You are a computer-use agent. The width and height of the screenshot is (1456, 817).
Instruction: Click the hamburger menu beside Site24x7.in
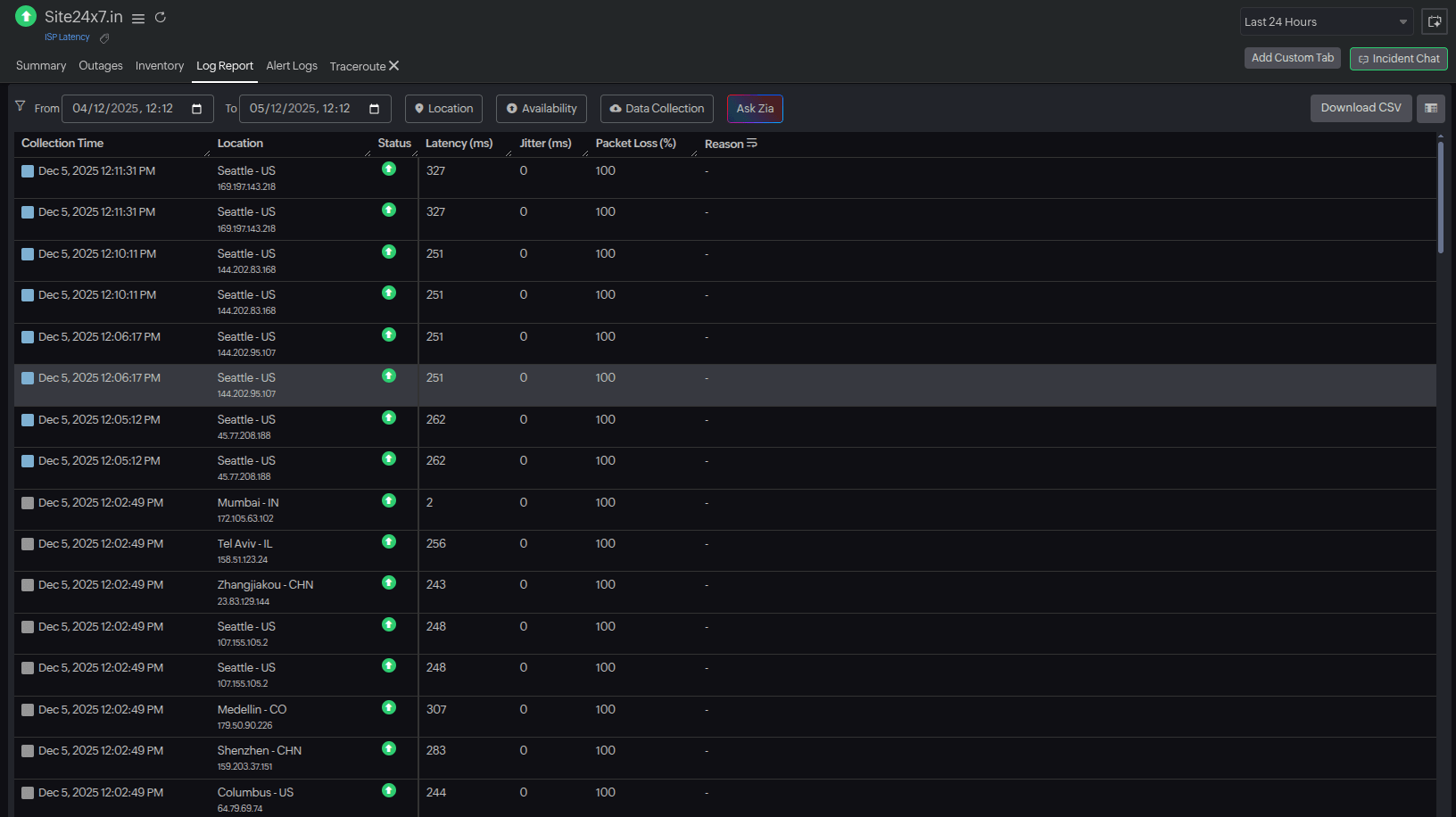tap(138, 17)
